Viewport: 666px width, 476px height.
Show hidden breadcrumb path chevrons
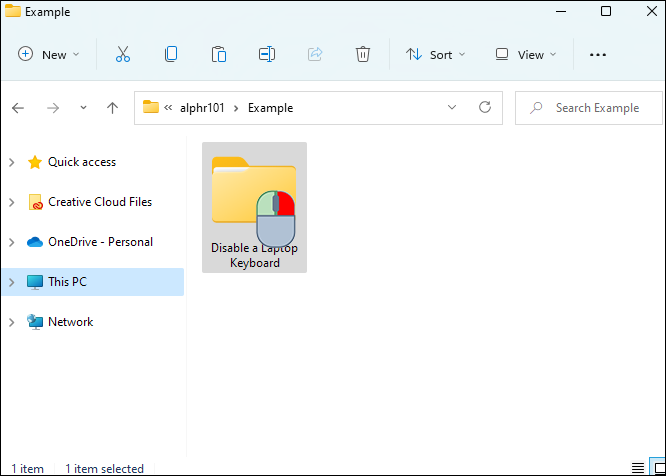(x=168, y=107)
